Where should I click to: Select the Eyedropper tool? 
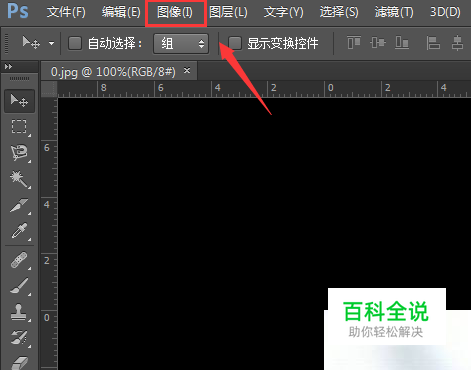coord(19,231)
